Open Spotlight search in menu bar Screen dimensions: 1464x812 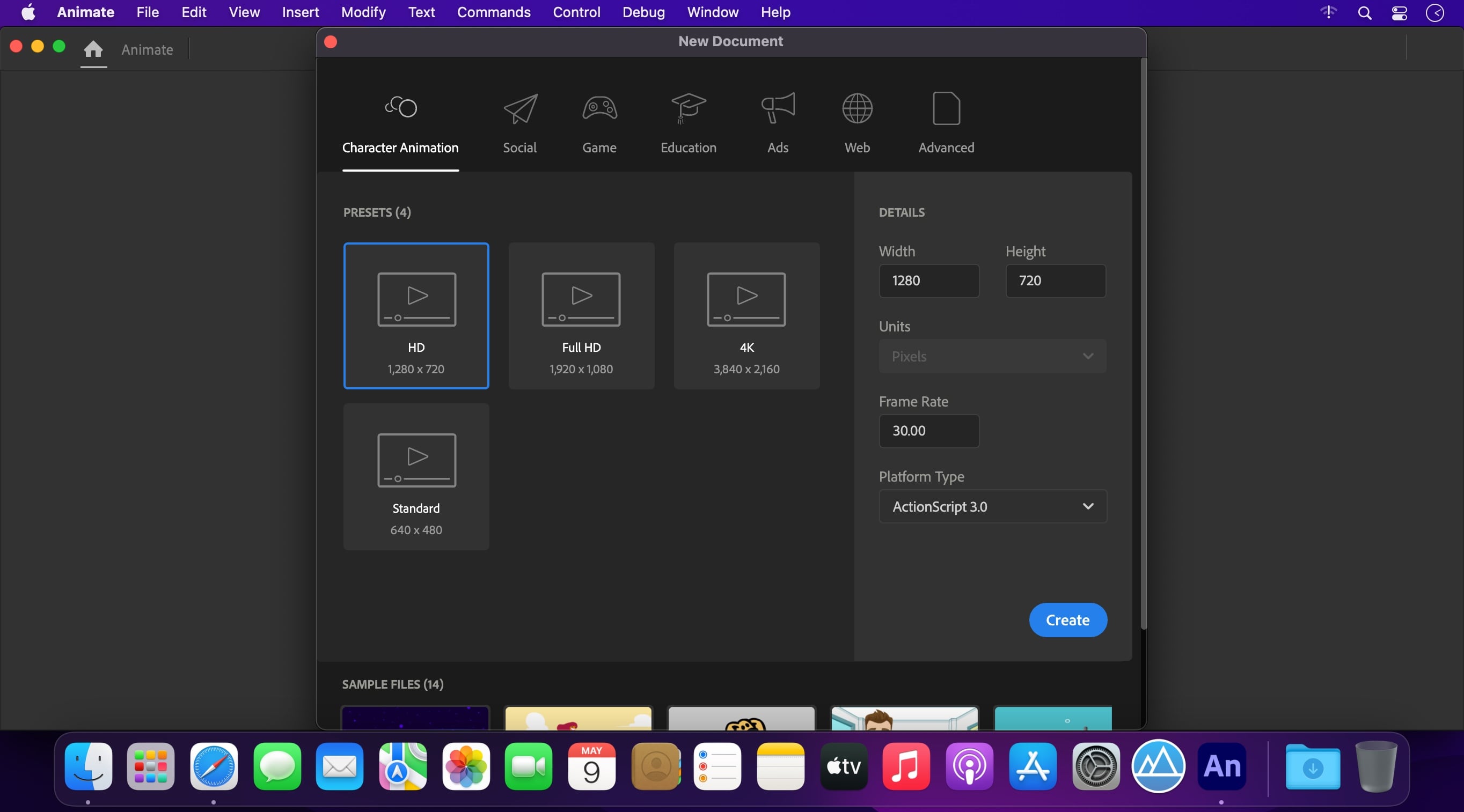tap(1364, 12)
